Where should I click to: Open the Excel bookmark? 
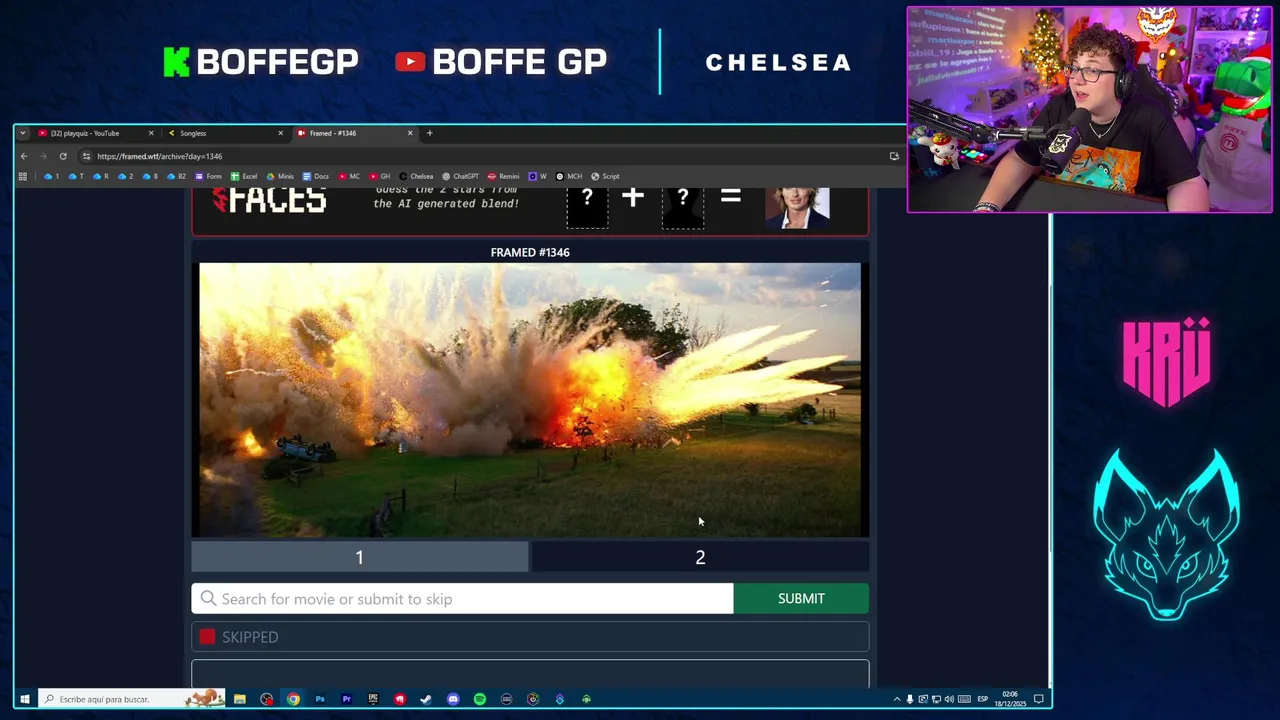coord(244,176)
